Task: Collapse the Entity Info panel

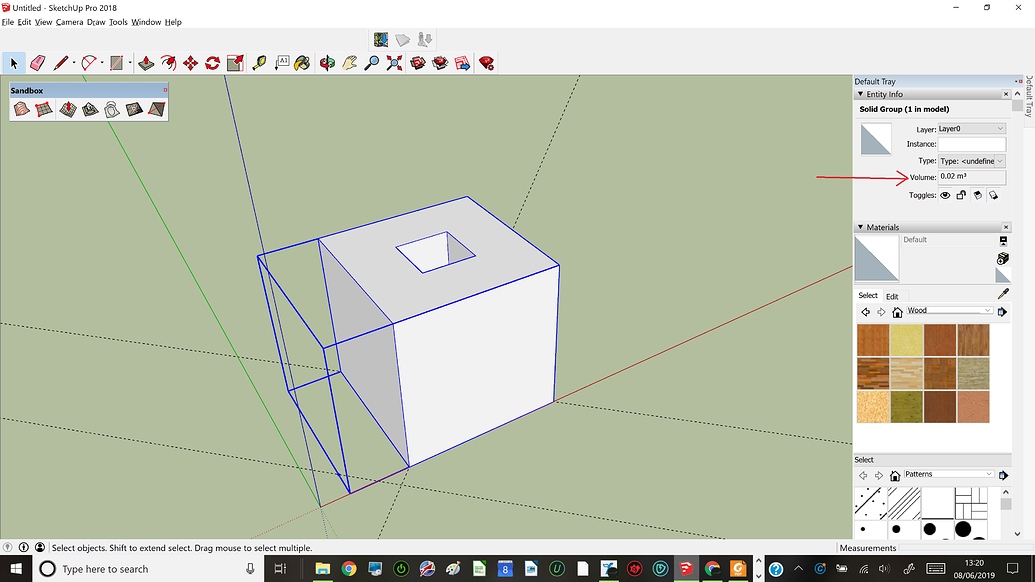Action: [x=860, y=93]
